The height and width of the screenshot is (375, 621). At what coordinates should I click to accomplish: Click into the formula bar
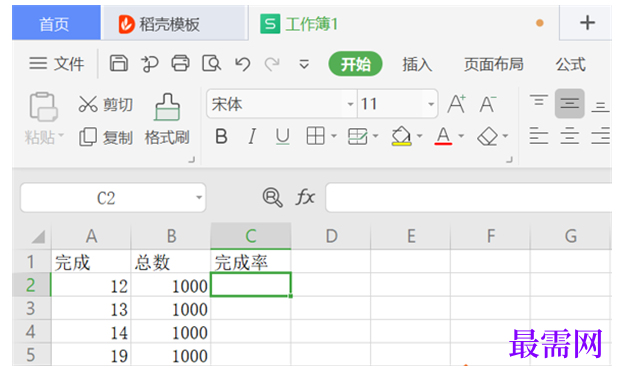(469, 198)
